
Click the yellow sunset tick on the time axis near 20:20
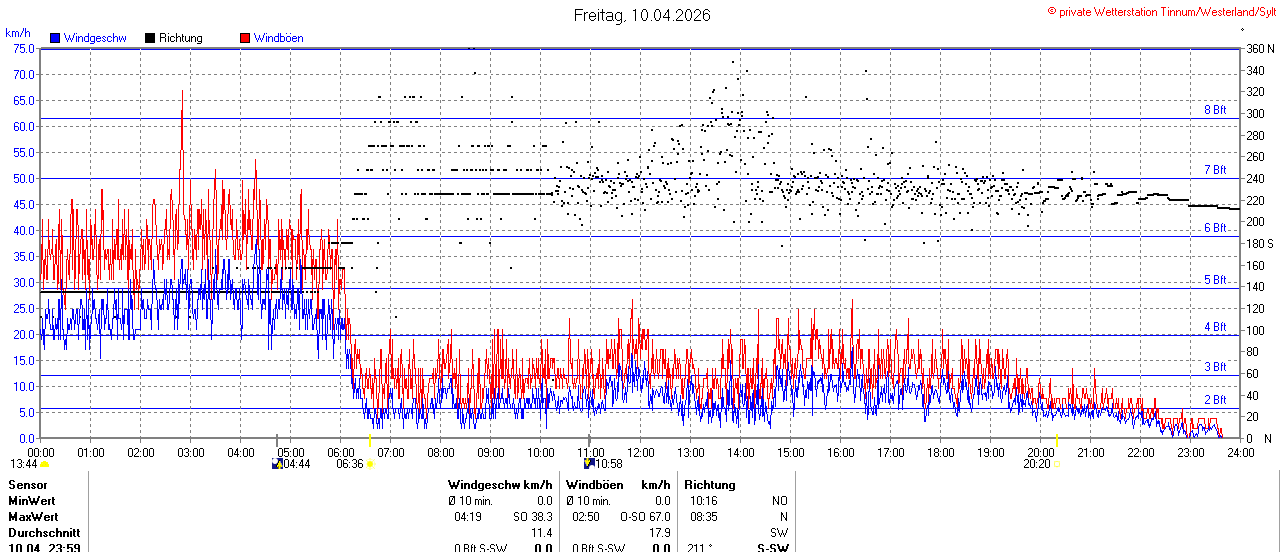(x=1056, y=440)
